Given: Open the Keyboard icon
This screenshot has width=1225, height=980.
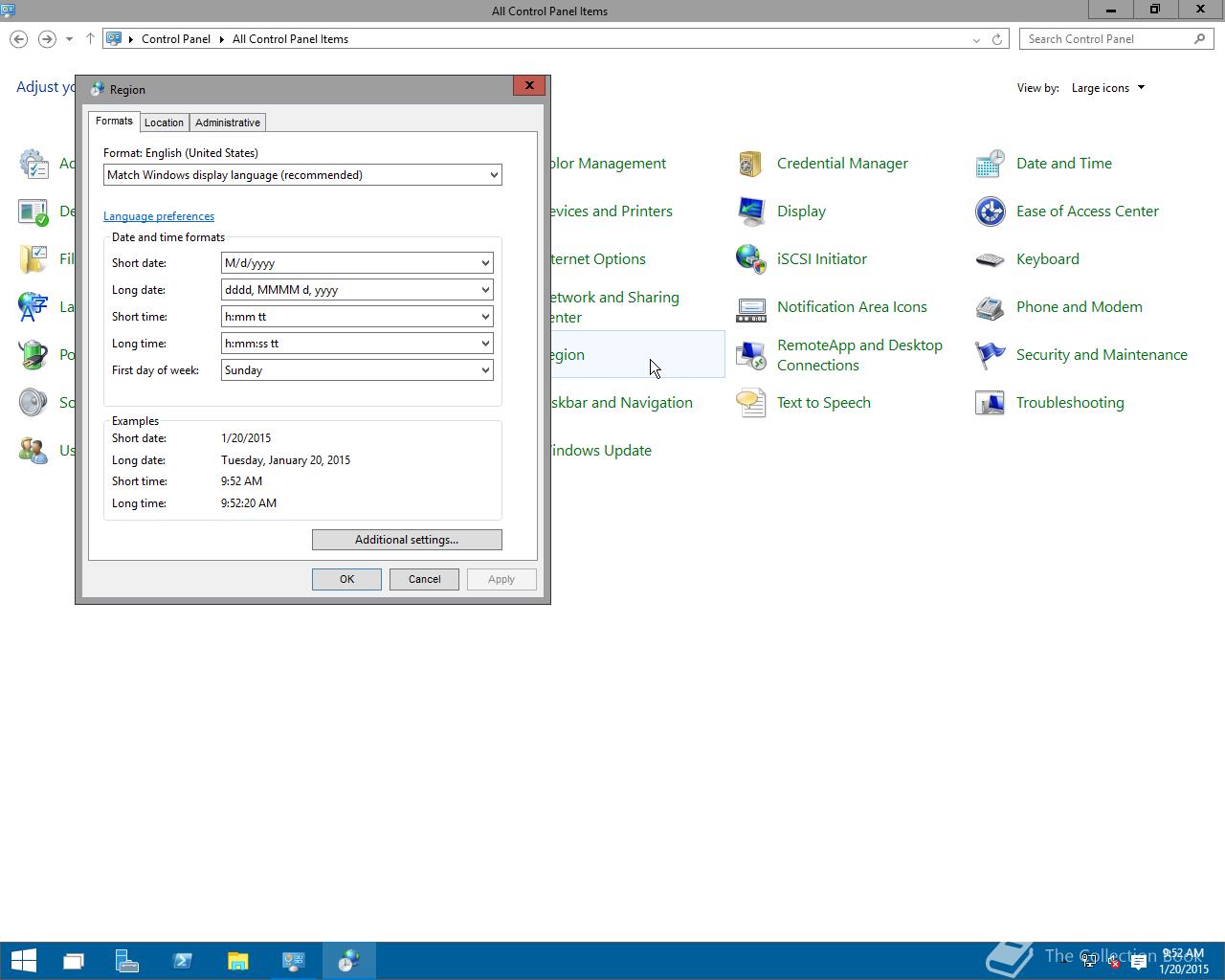Looking at the screenshot, I should 991,259.
